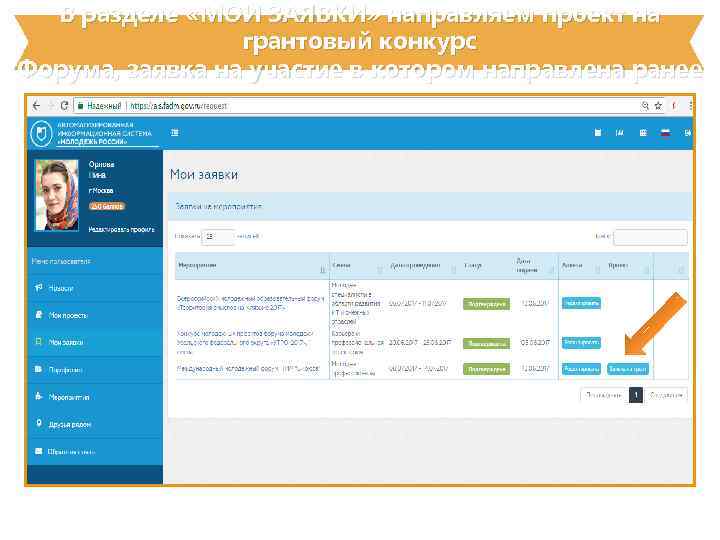720x540 pixels.
Task: Open the УТРО-2017 forum entry link
Action: point(246,343)
